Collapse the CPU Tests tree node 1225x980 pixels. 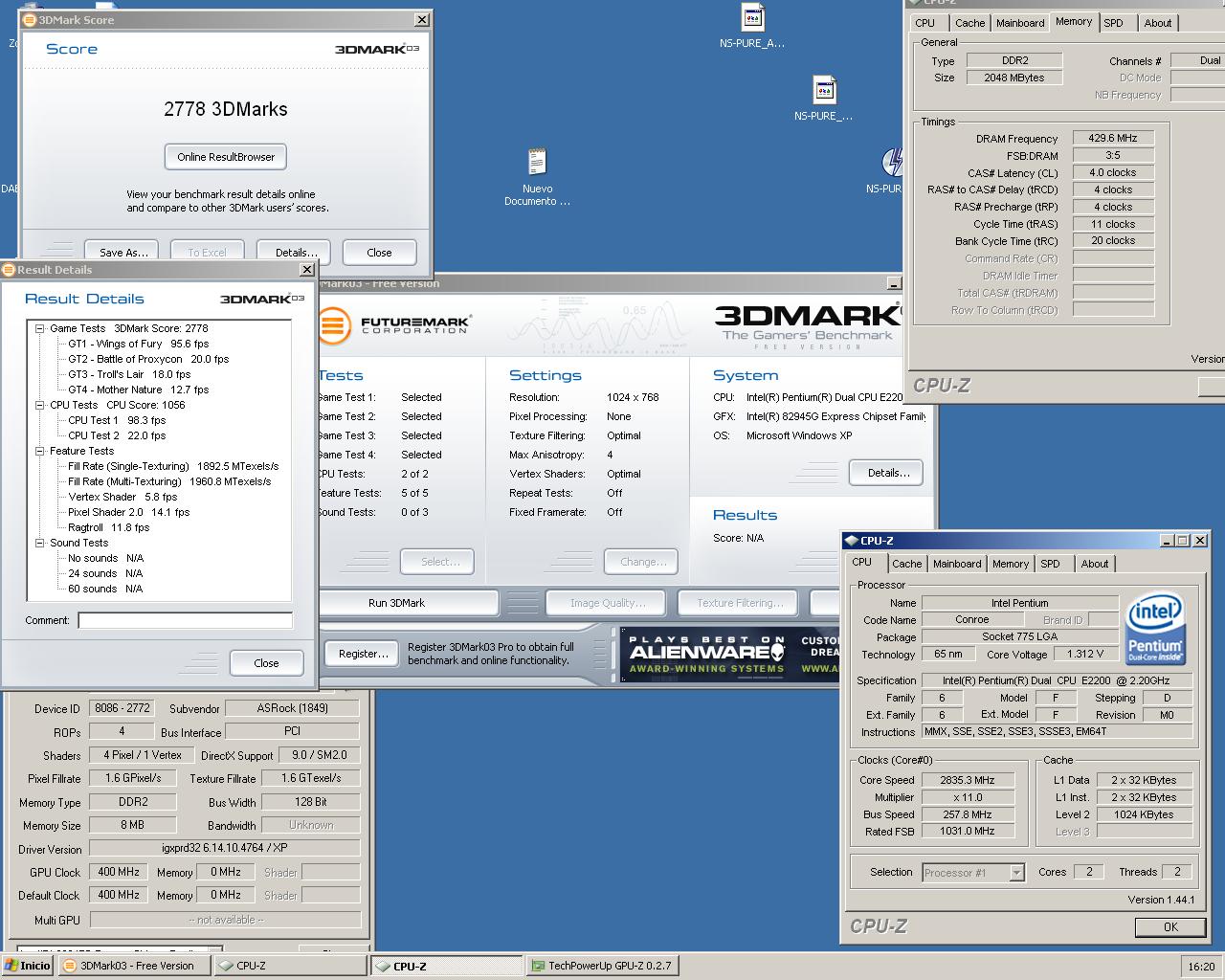coord(40,405)
